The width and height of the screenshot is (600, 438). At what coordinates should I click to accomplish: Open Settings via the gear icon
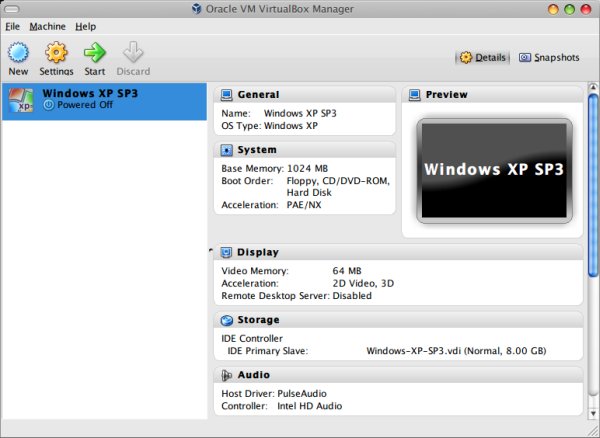point(56,52)
